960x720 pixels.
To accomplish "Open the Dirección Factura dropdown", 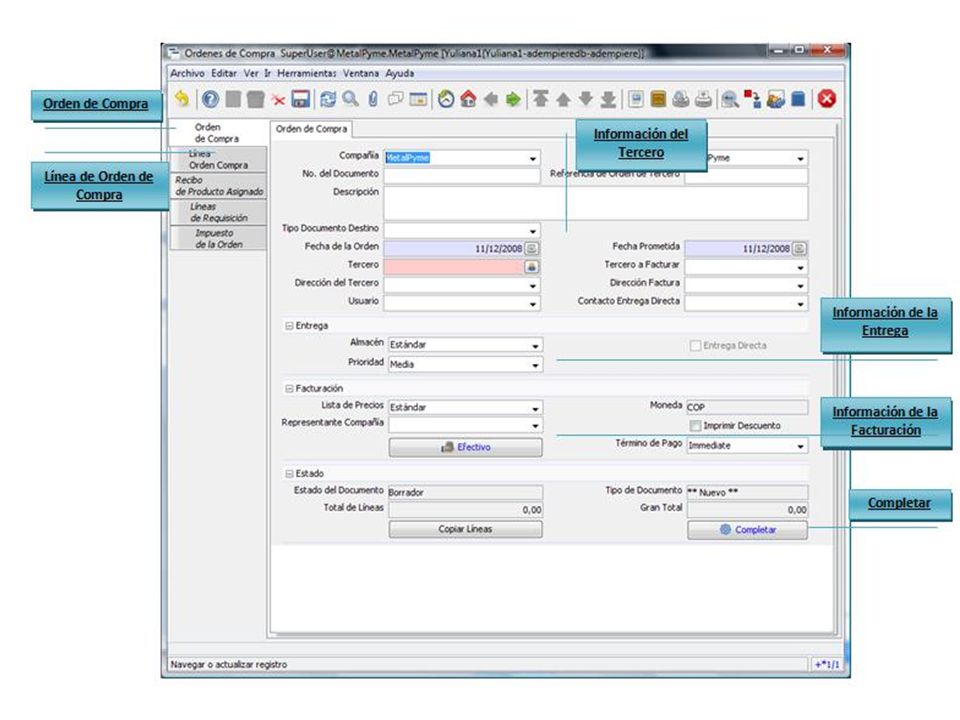I will (x=800, y=286).
